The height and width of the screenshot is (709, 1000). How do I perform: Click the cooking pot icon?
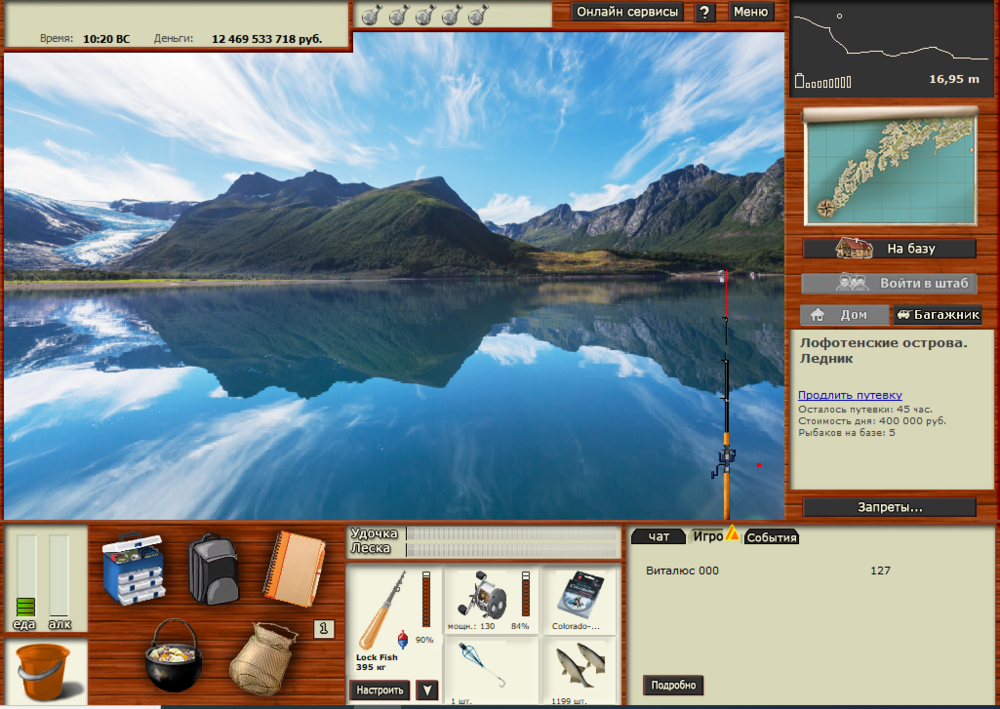pyautogui.click(x=174, y=655)
